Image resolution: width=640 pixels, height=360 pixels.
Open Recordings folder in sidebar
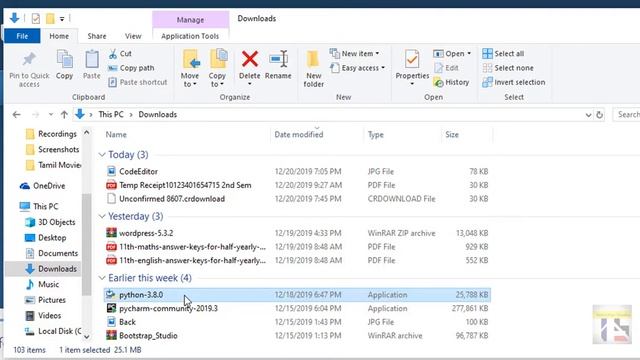click(x=51, y=134)
